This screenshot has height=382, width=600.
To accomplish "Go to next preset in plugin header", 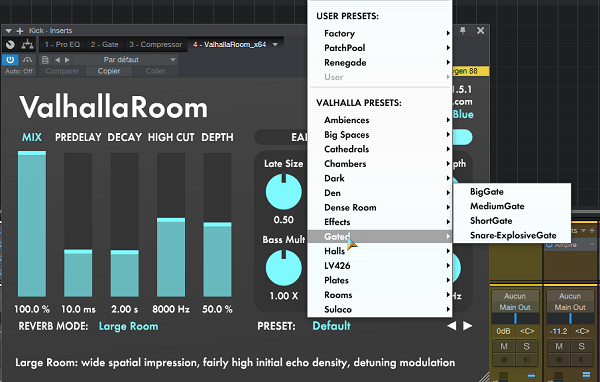I will click(67, 60).
